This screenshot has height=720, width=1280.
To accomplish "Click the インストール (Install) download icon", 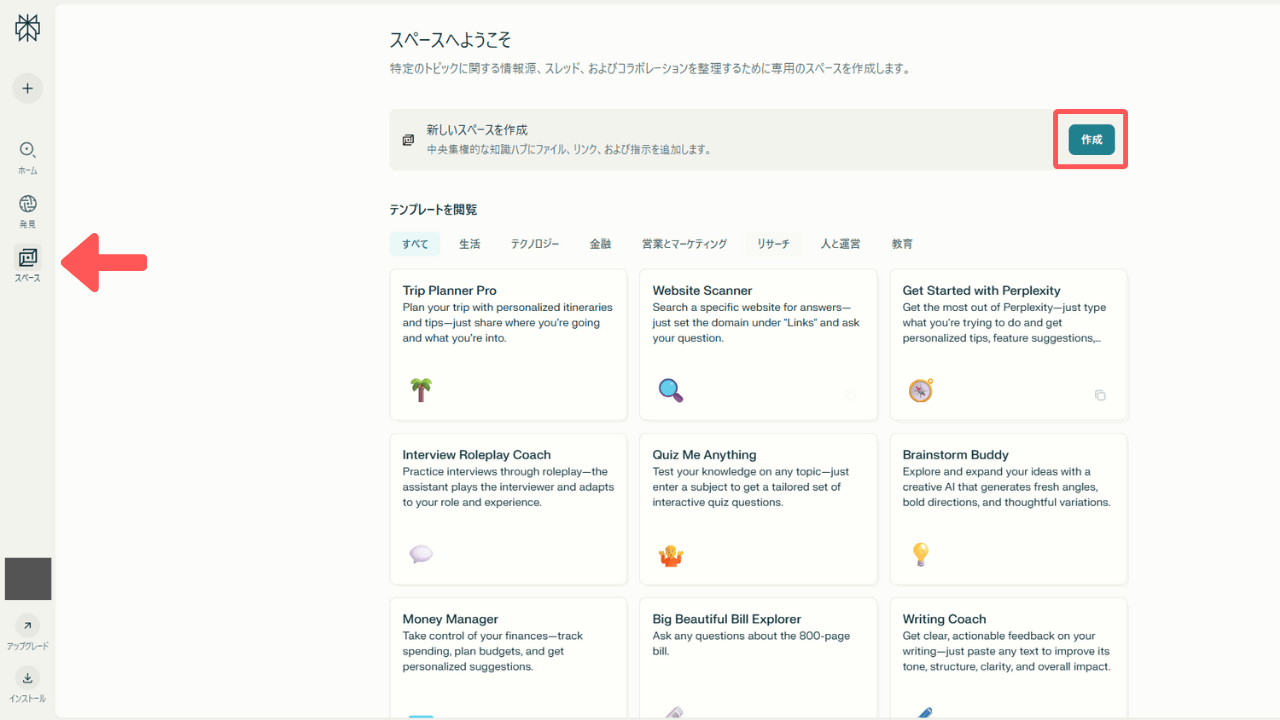I will 27,678.
